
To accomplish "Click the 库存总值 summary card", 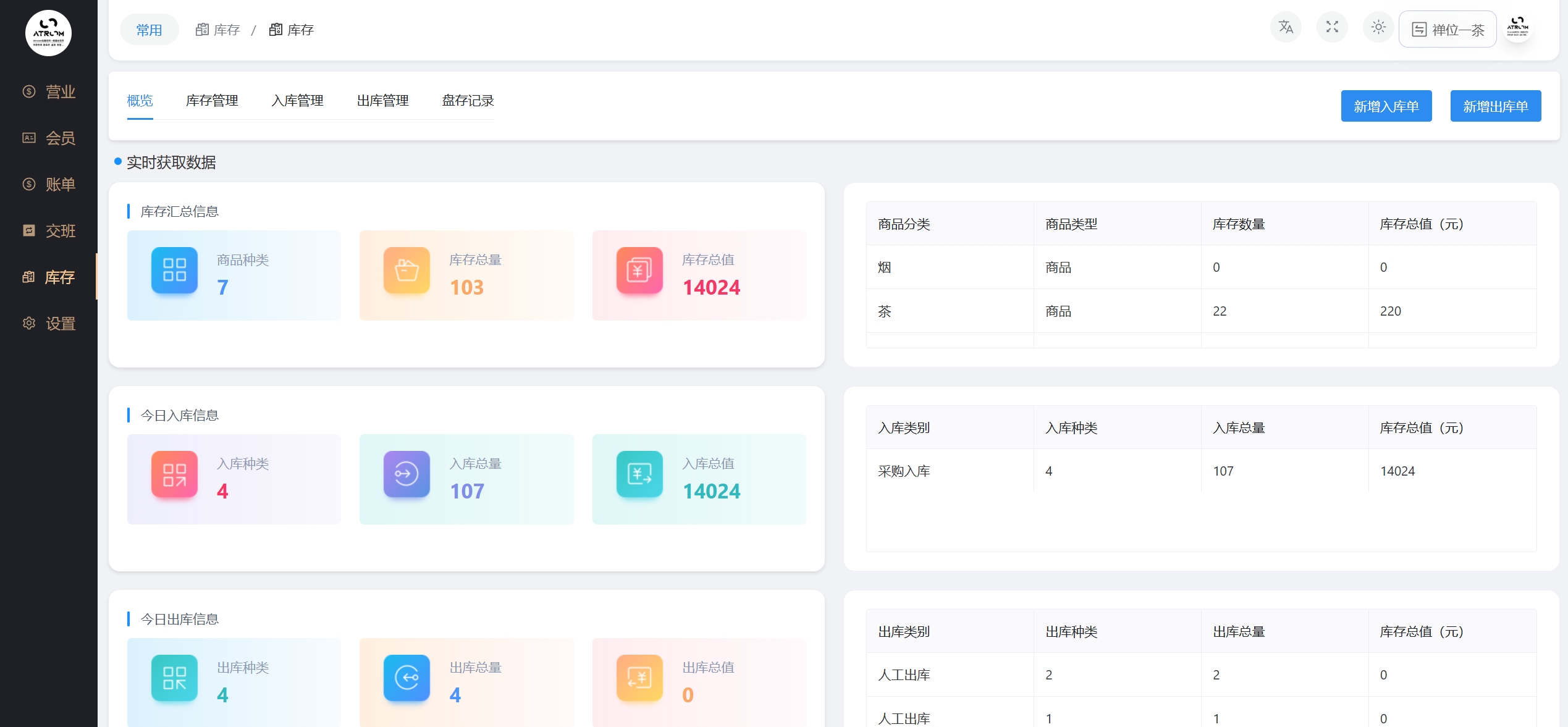I will pyautogui.click(x=699, y=275).
